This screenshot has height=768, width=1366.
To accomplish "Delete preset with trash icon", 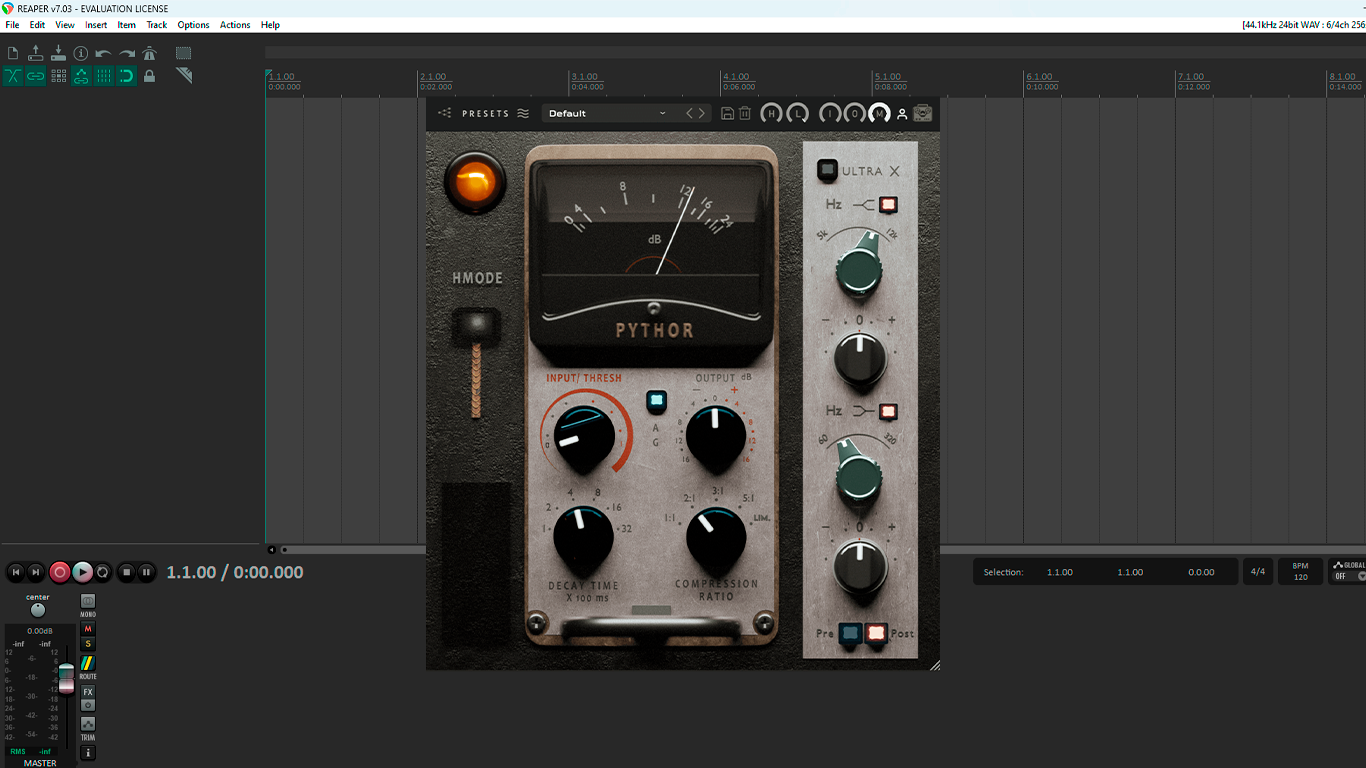I will click(745, 114).
